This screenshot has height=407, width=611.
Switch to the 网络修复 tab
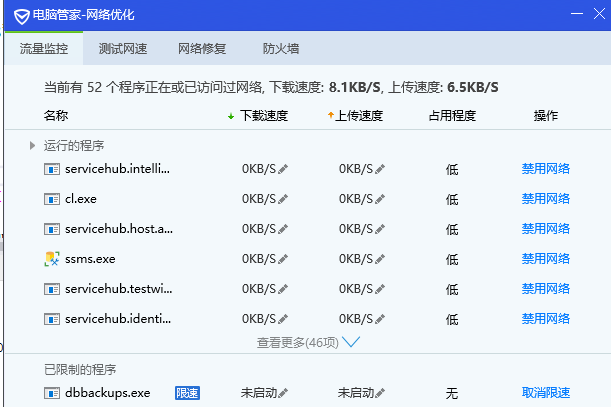[202, 49]
